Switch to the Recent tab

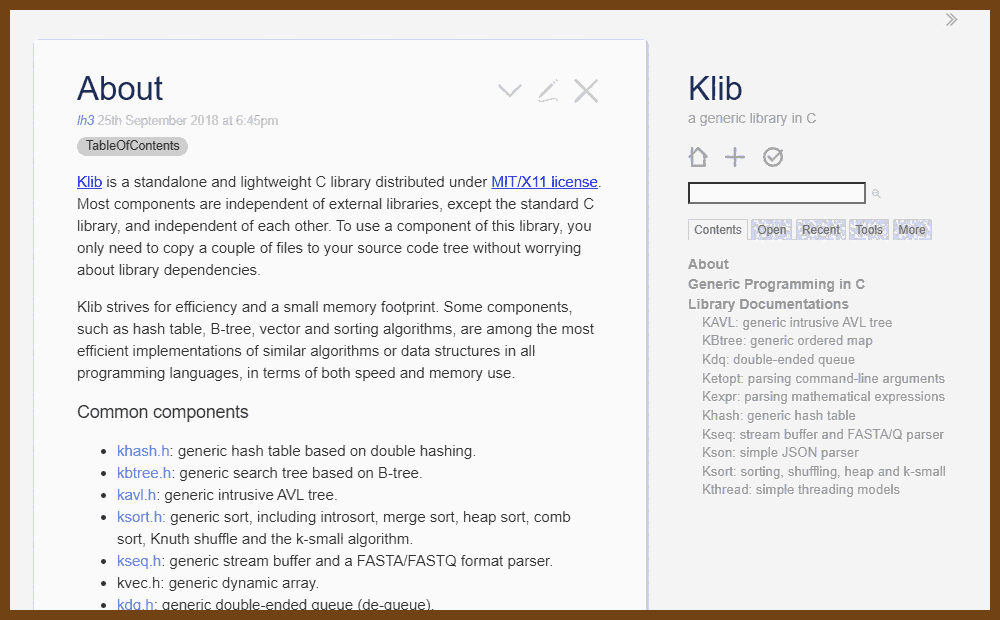(820, 230)
